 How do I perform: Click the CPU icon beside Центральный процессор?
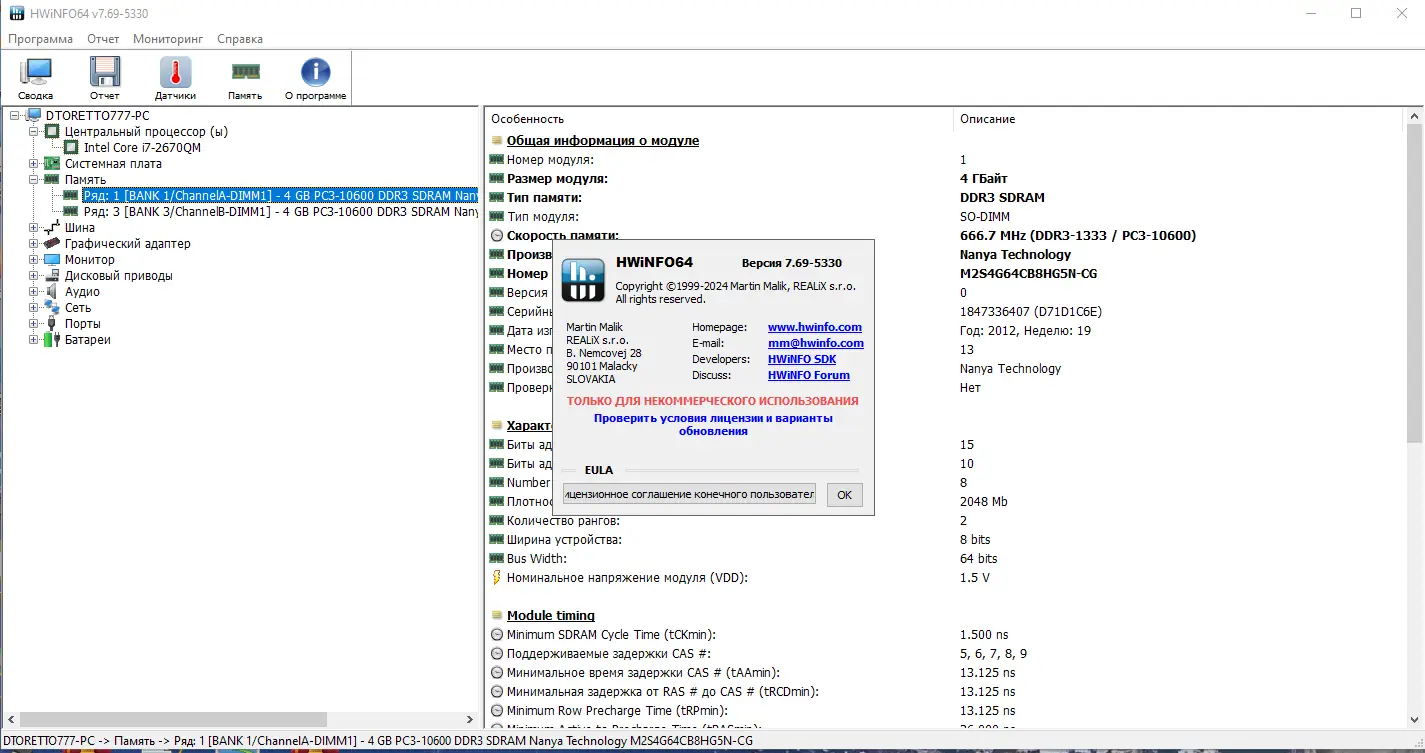pyautogui.click(x=53, y=132)
